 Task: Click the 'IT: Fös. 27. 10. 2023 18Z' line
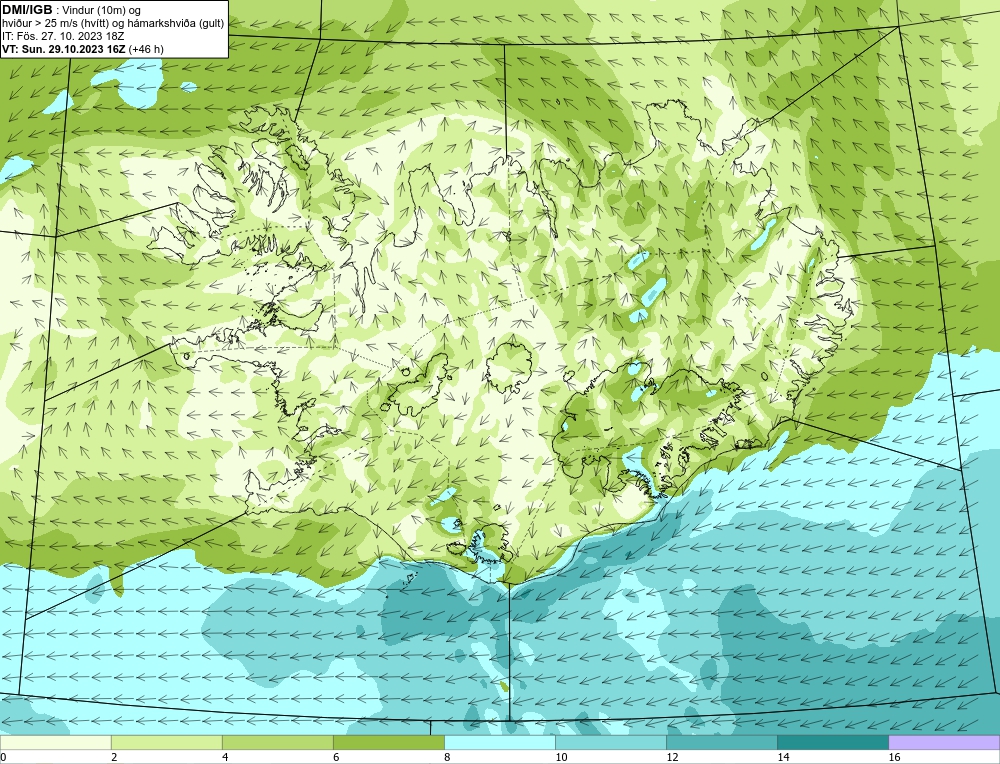pyautogui.click(x=63, y=36)
